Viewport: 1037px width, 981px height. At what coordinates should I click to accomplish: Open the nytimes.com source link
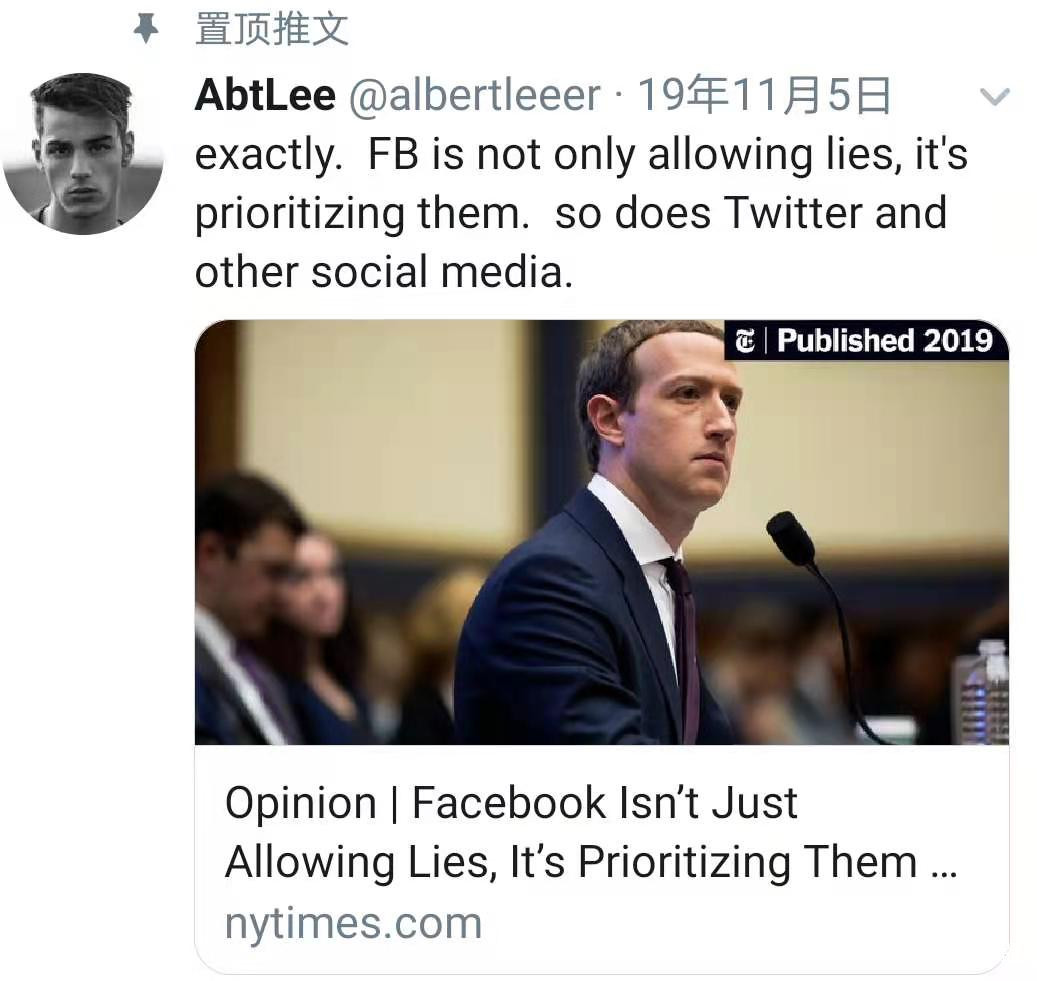point(353,923)
